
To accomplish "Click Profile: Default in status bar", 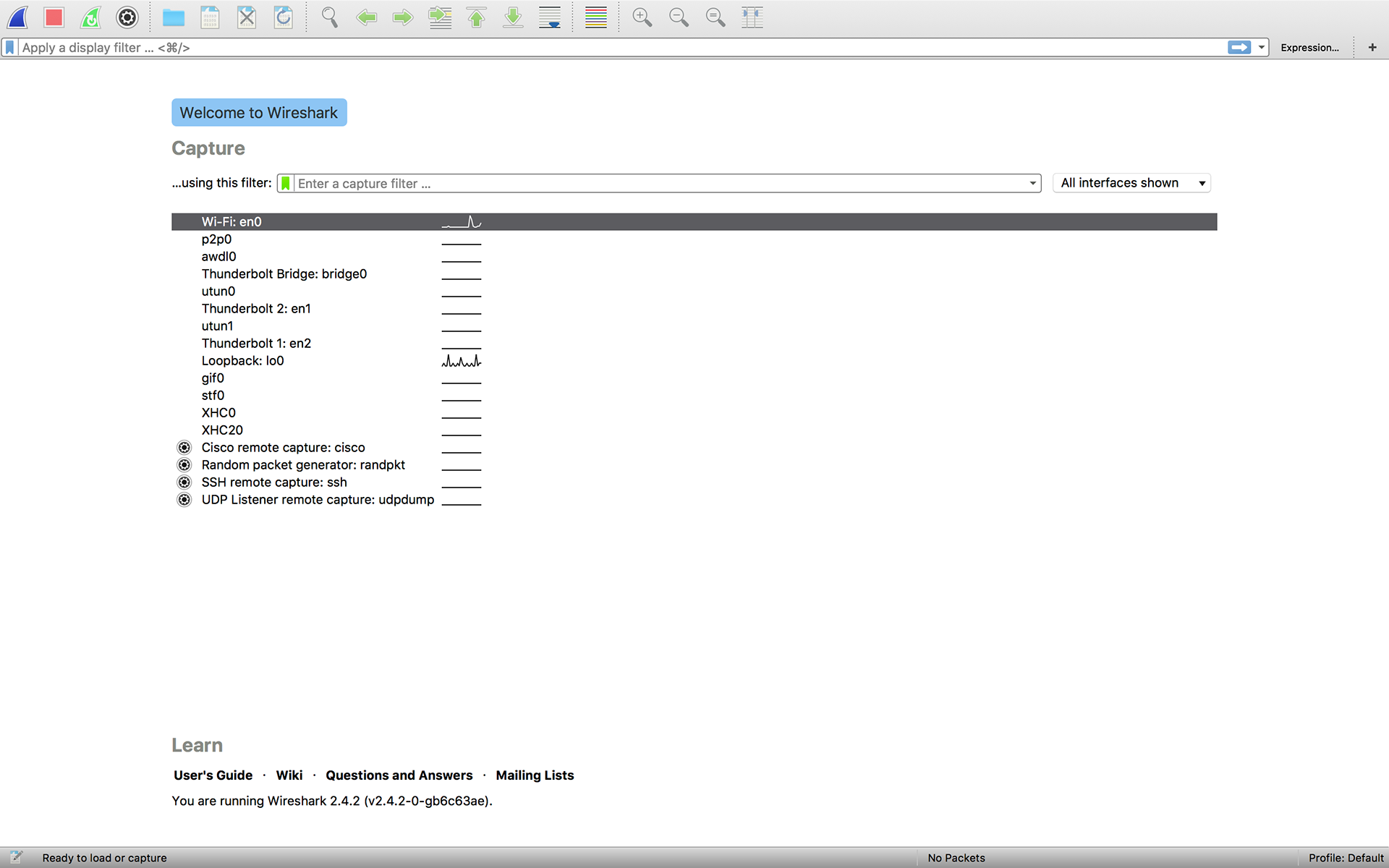I will (x=1346, y=858).
